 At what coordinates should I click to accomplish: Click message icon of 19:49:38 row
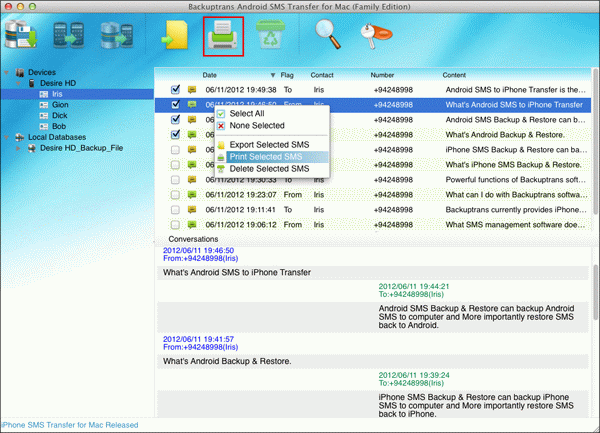pyautogui.click(x=192, y=90)
